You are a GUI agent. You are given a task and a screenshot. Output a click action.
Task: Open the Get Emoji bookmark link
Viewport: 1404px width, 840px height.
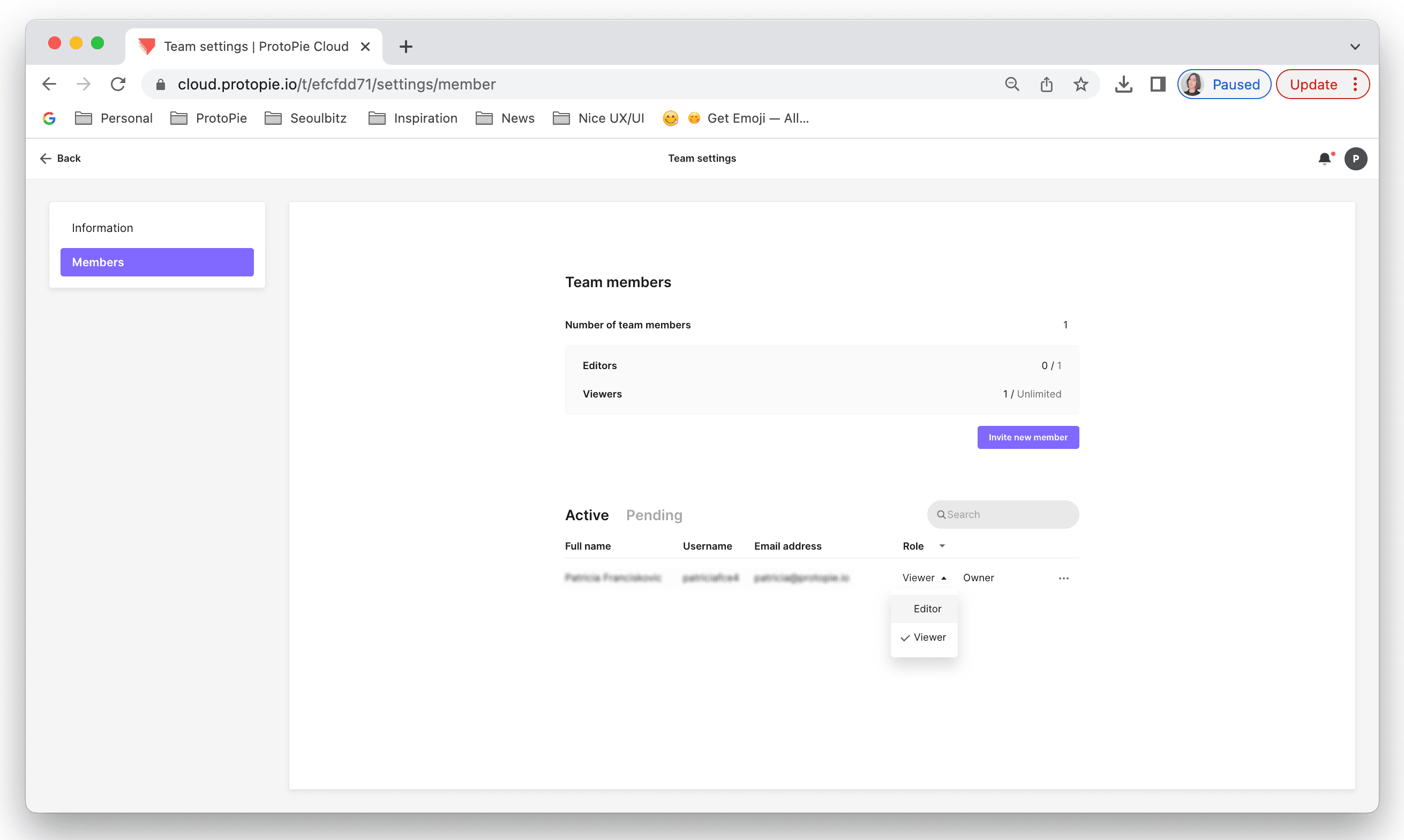(759, 118)
